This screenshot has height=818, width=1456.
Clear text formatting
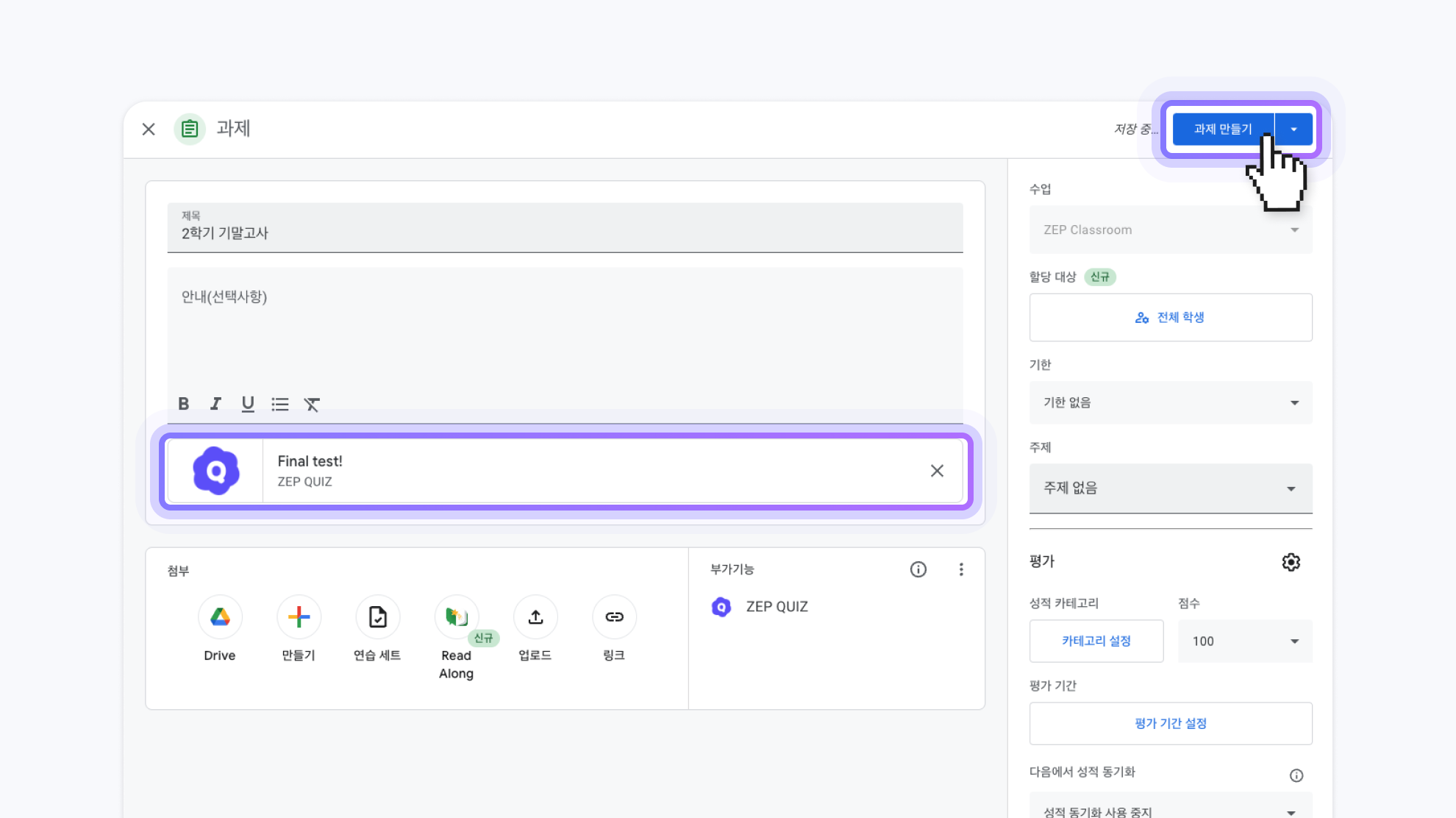(312, 404)
